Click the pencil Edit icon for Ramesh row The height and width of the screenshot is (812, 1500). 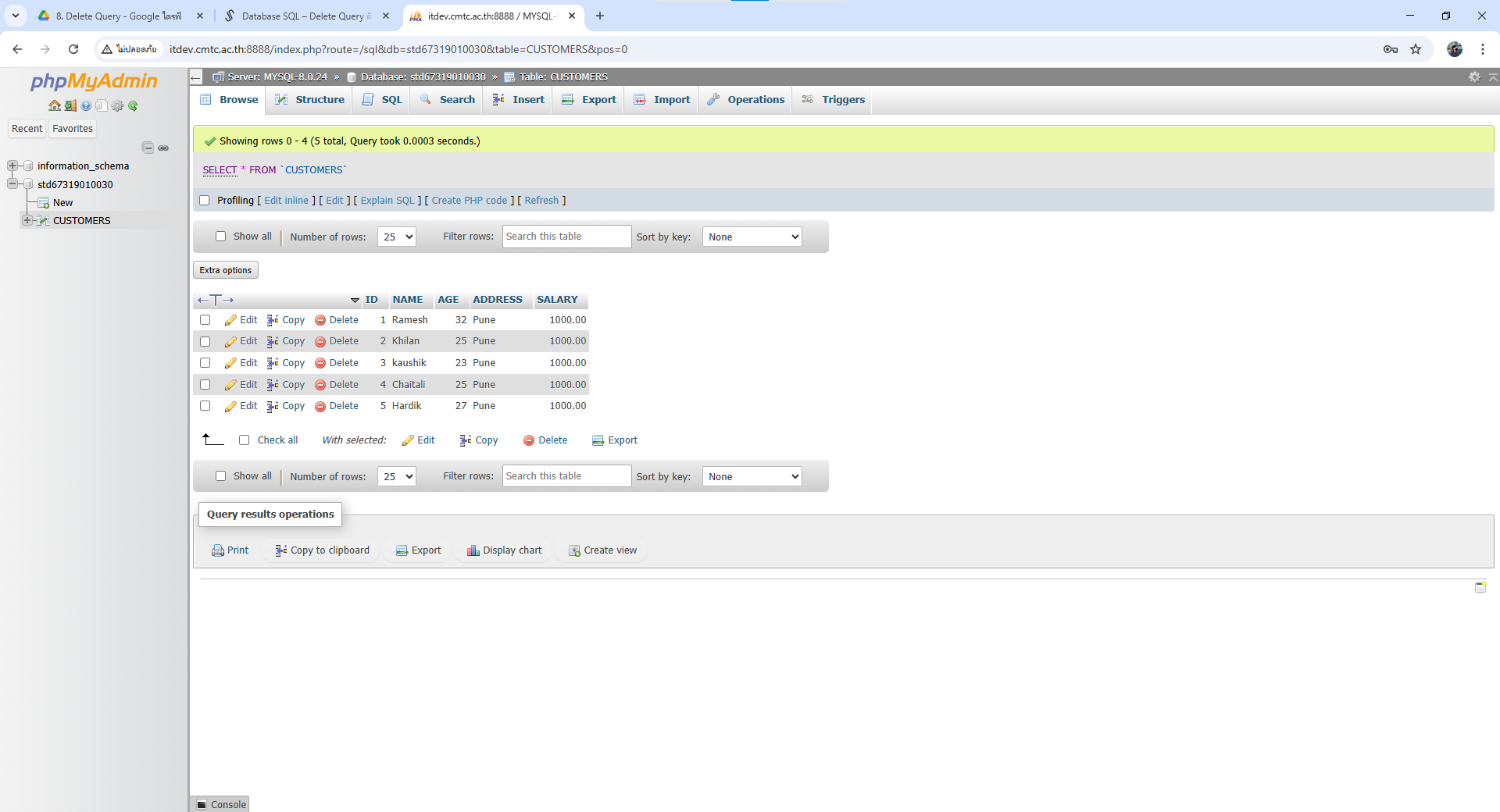click(230, 320)
